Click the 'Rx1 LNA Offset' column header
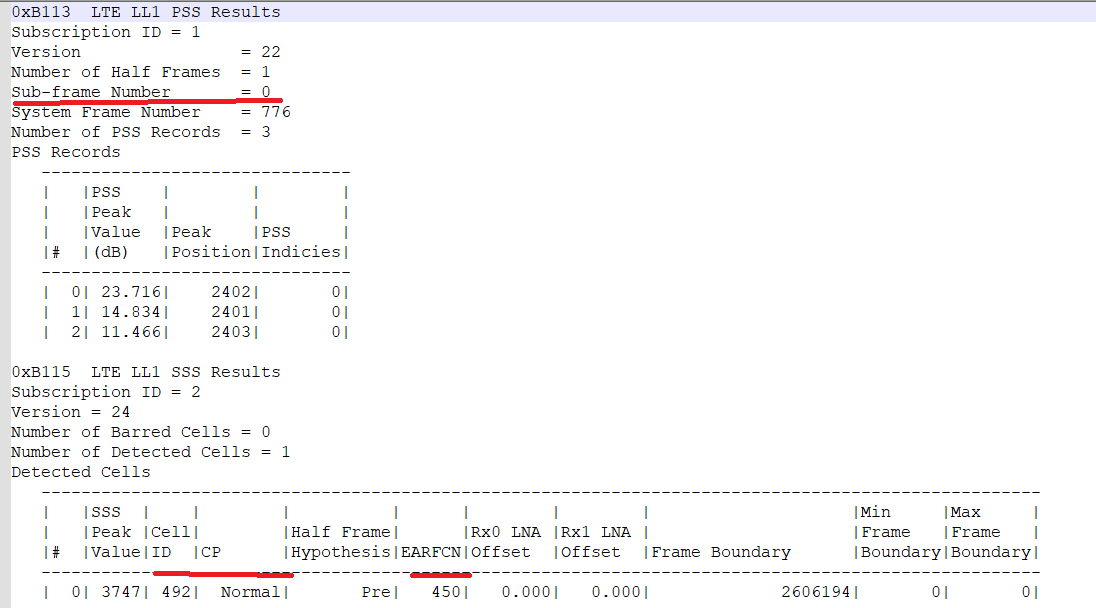This screenshot has width=1096, height=608. pos(596,542)
